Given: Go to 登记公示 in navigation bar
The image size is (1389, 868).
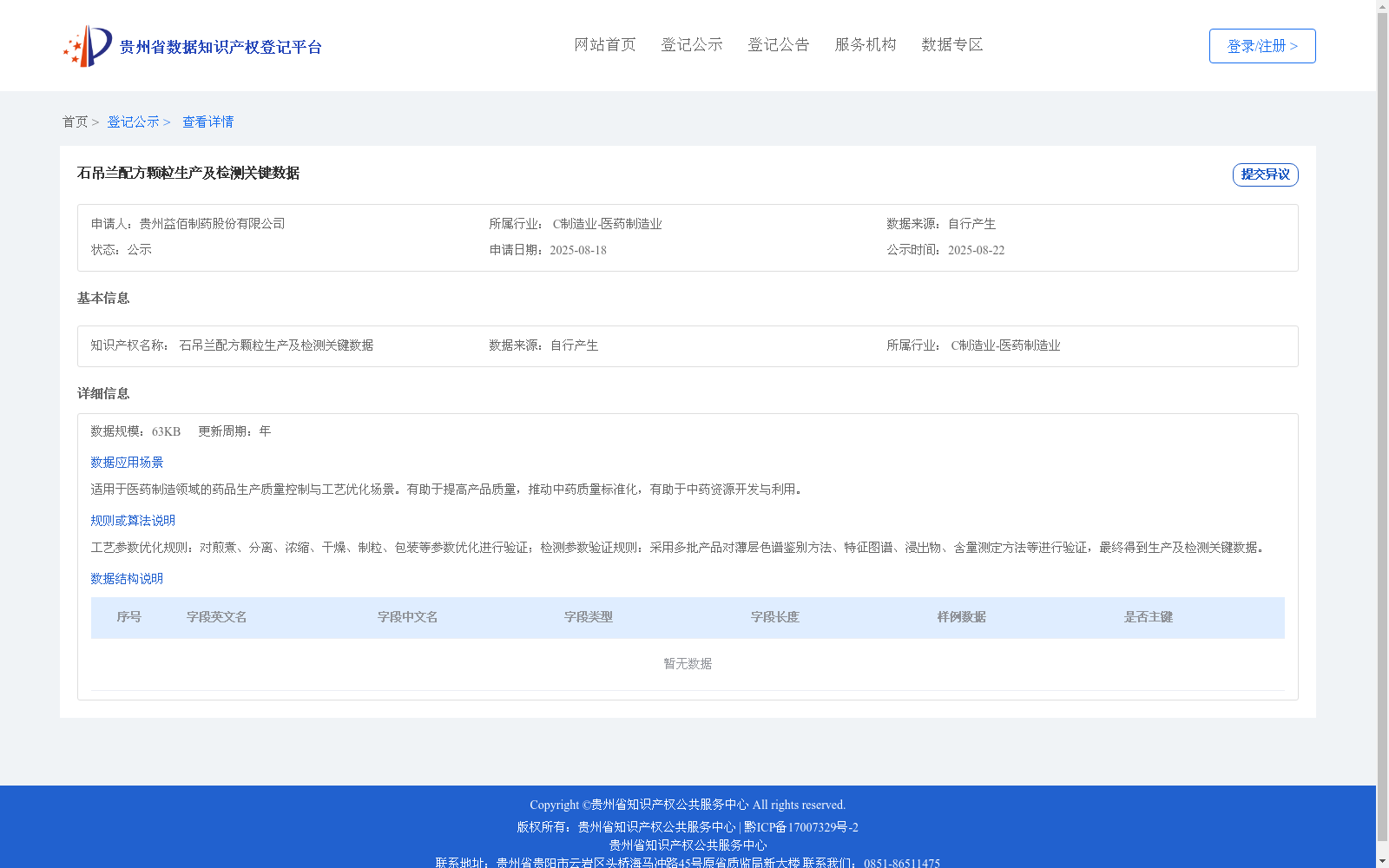Looking at the screenshot, I should pyautogui.click(x=692, y=45).
